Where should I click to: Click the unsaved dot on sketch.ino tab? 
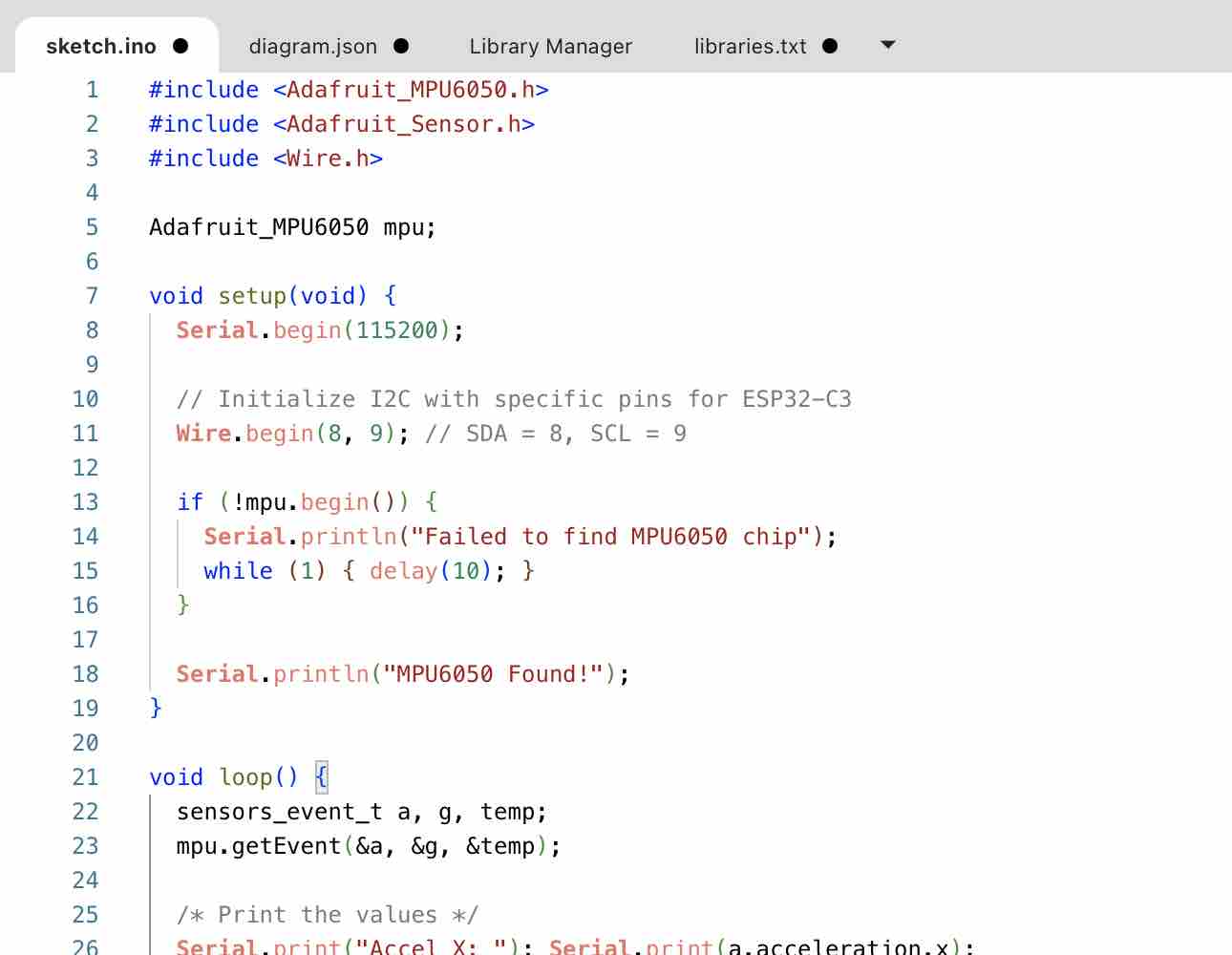[x=181, y=46]
